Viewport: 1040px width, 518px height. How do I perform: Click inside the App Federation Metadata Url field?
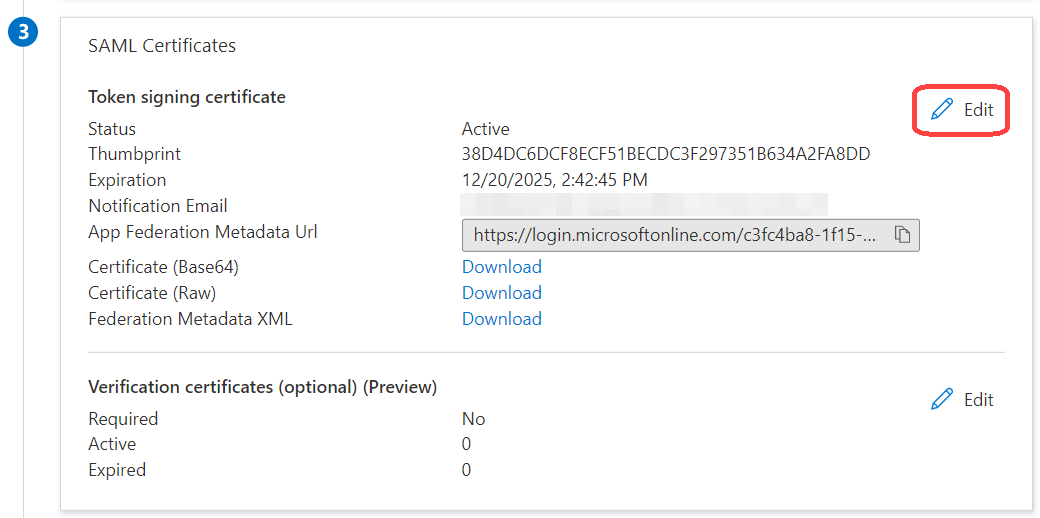coord(675,235)
